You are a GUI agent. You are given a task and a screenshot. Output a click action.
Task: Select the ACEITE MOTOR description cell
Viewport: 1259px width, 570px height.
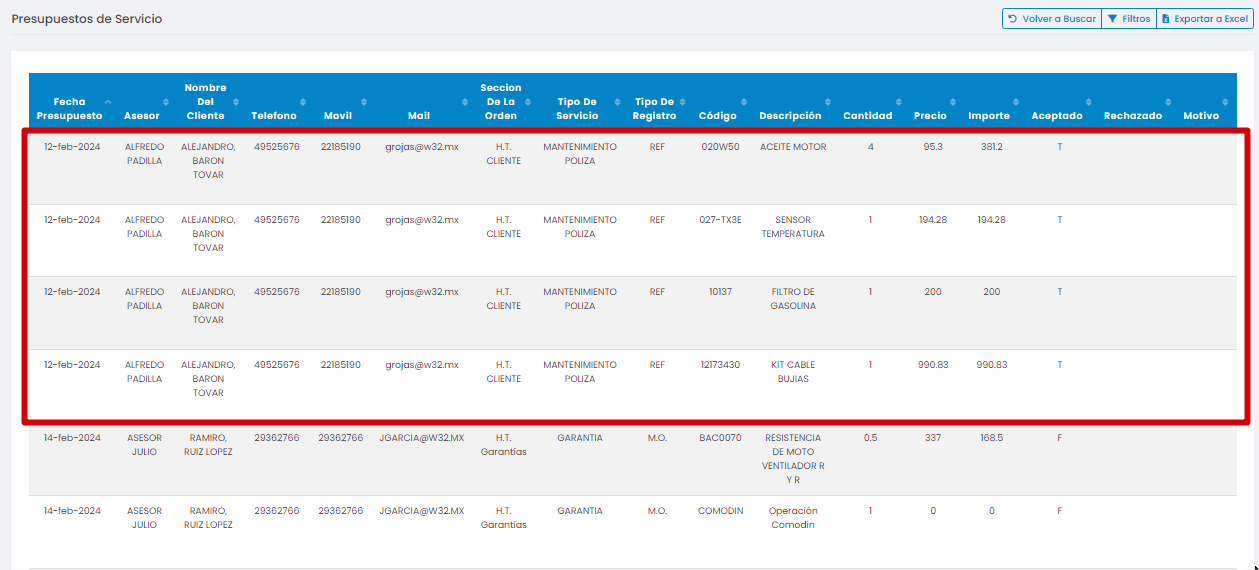tap(793, 147)
